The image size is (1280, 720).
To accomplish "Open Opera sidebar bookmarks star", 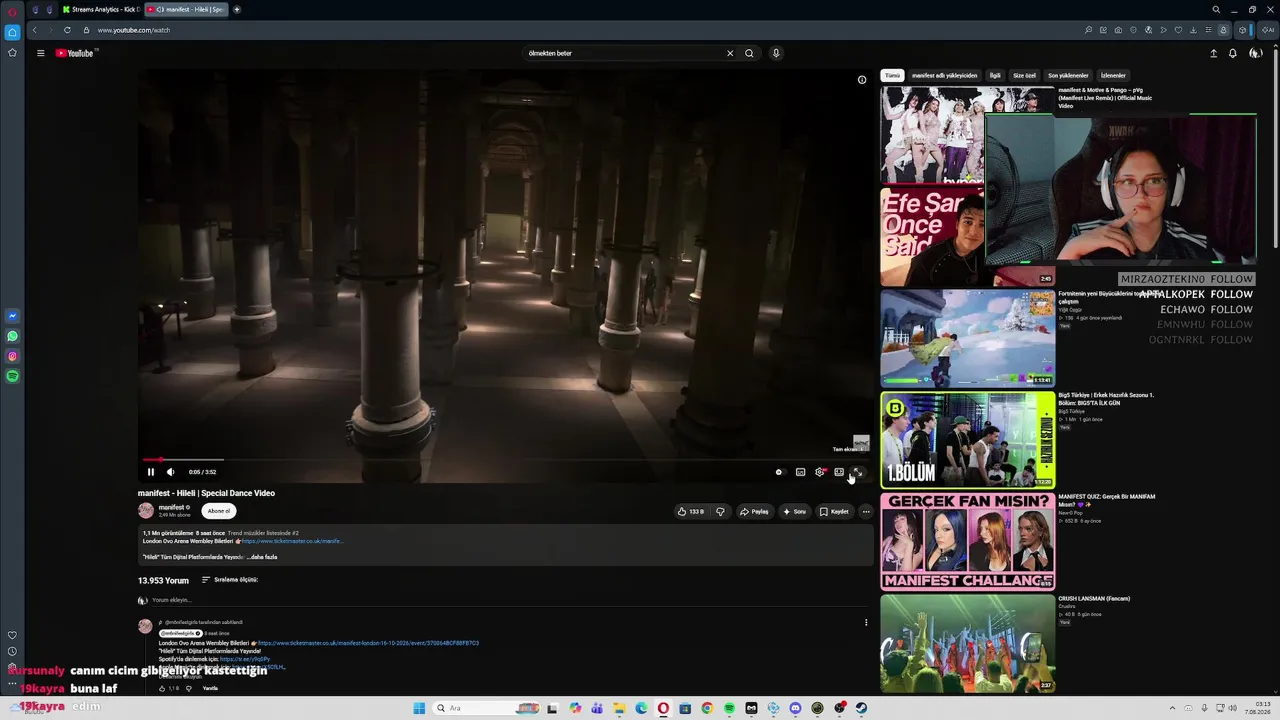I will pyautogui.click(x=12, y=52).
